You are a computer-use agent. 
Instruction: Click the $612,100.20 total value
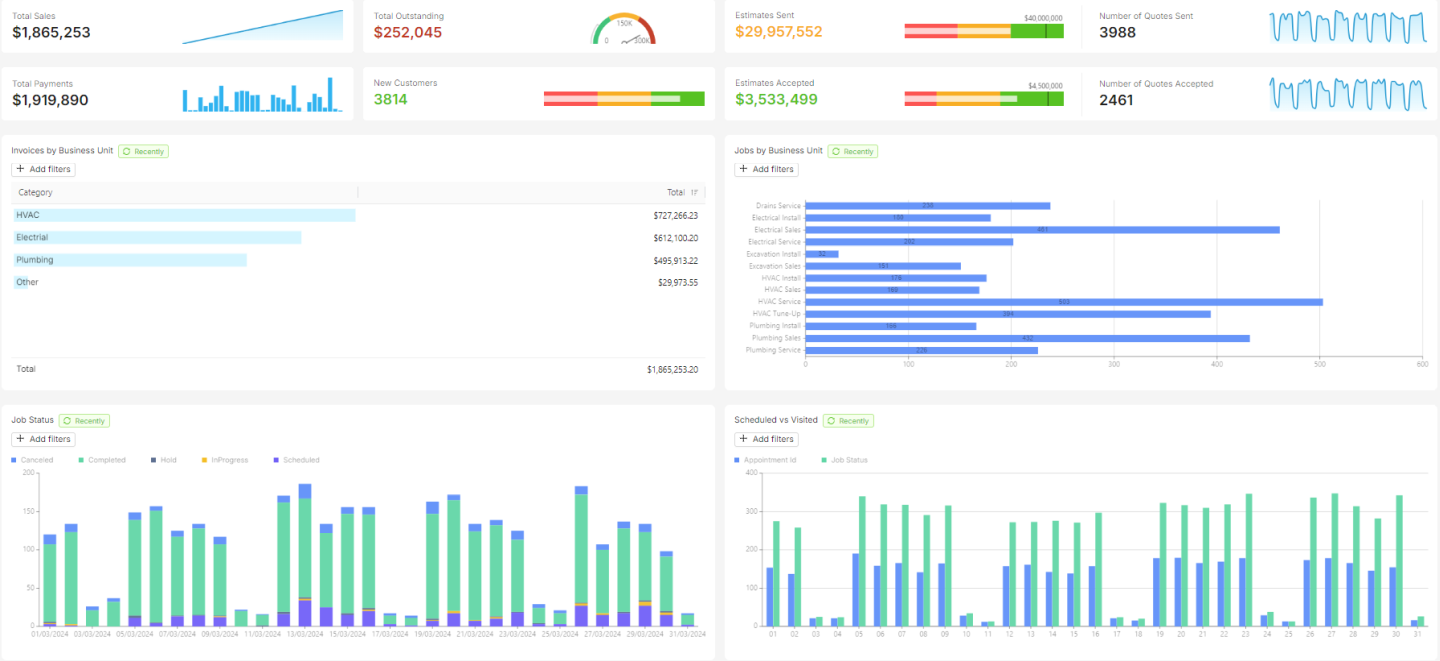coord(675,238)
